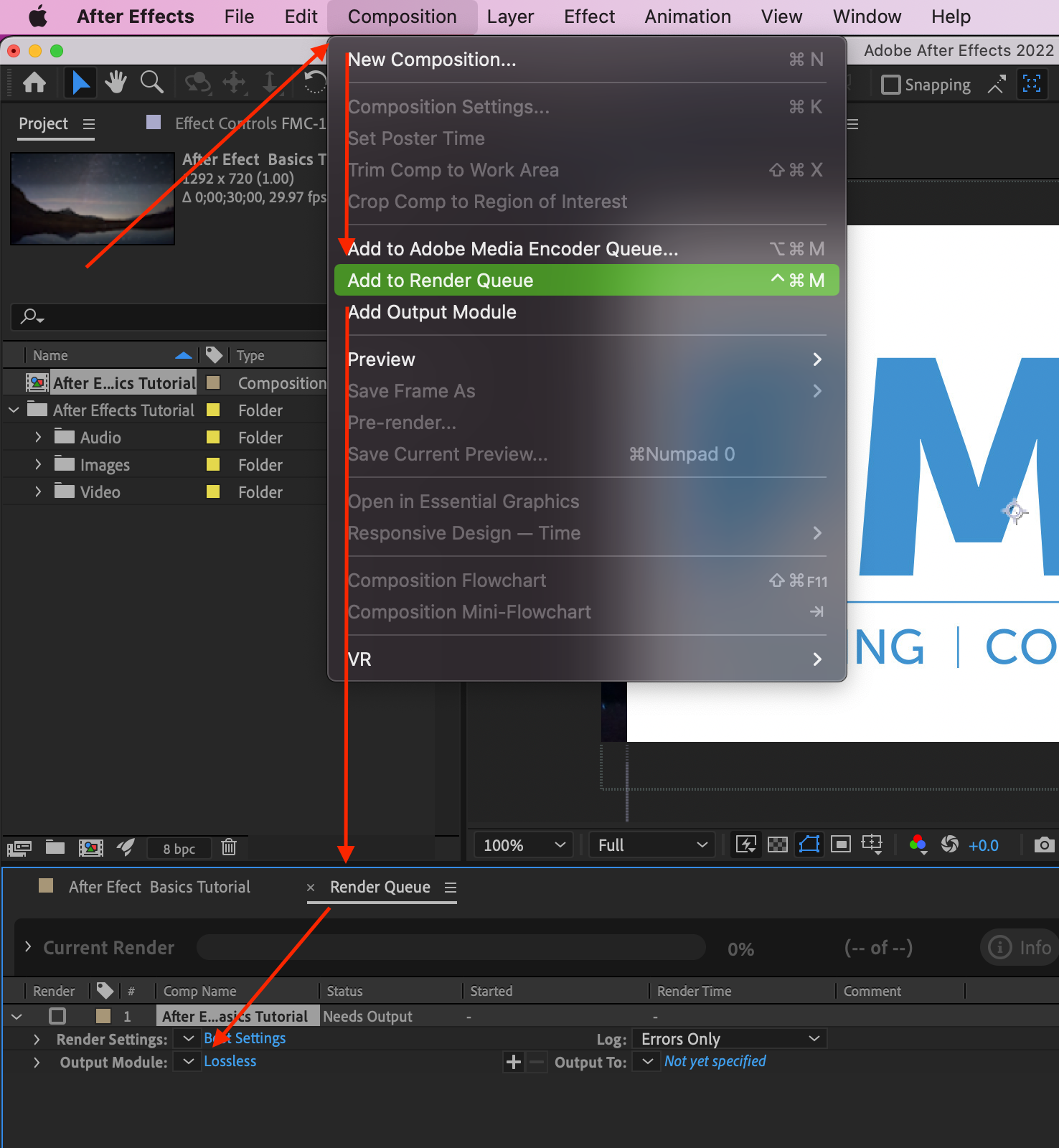Expand the Current Render section
Viewport: 1059px width, 1148px height.
coord(28,947)
